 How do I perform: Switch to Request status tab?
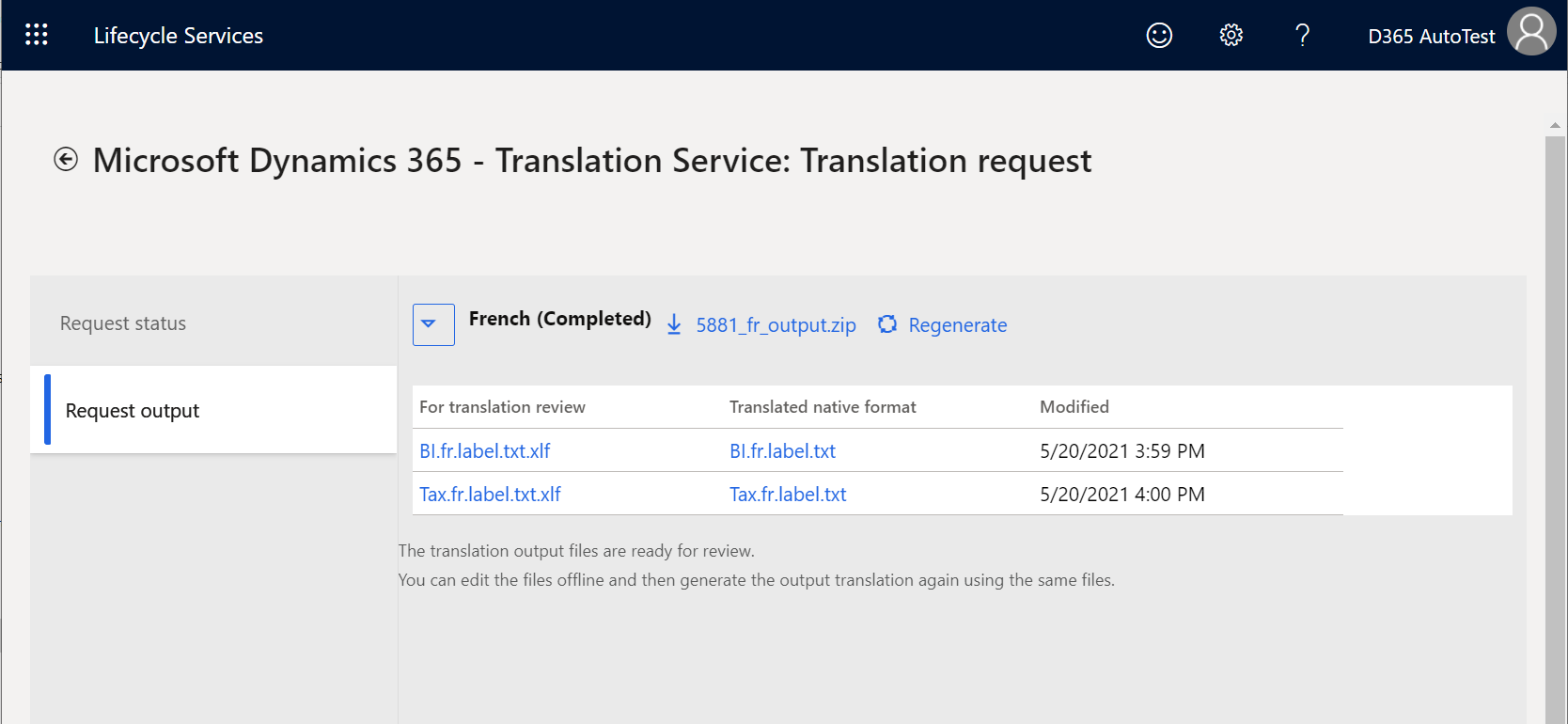click(123, 323)
